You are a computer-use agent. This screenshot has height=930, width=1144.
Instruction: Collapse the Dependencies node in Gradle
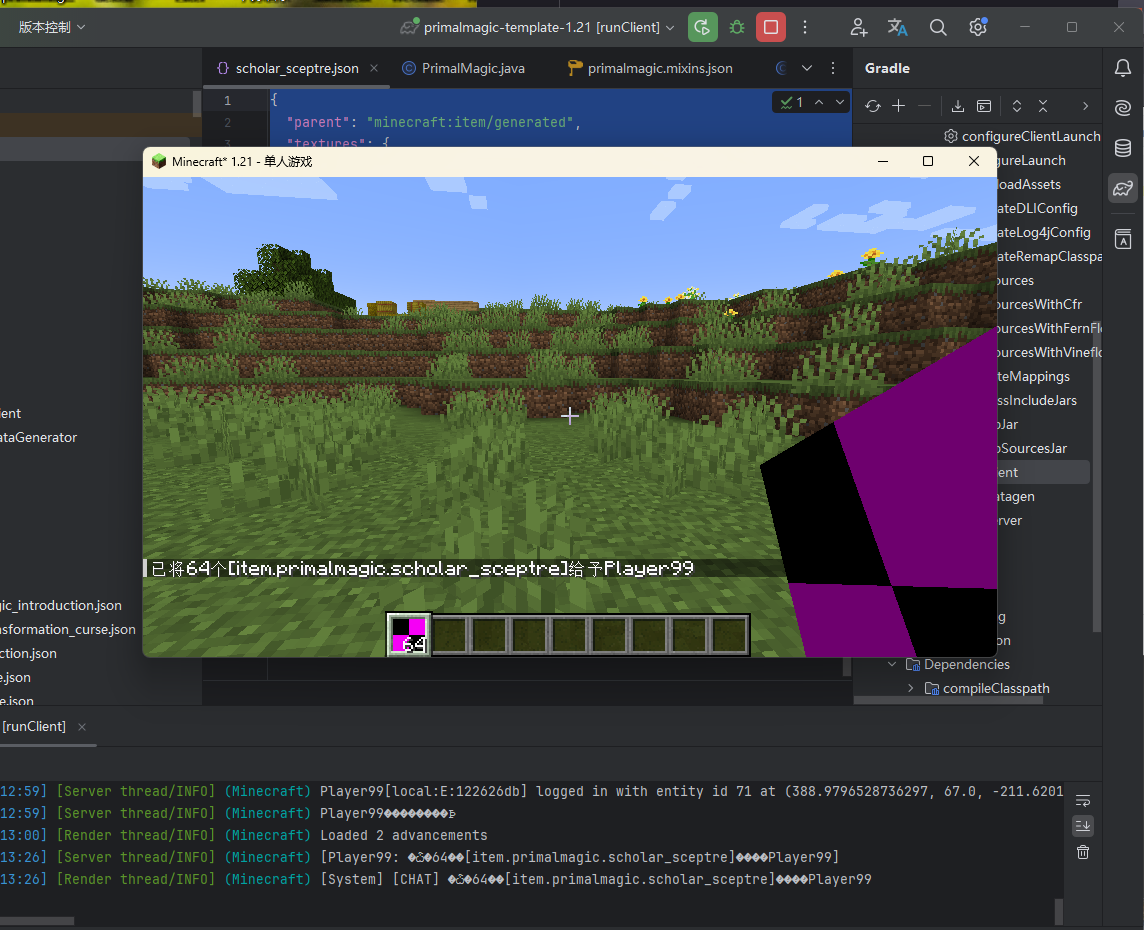[x=892, y=664]
